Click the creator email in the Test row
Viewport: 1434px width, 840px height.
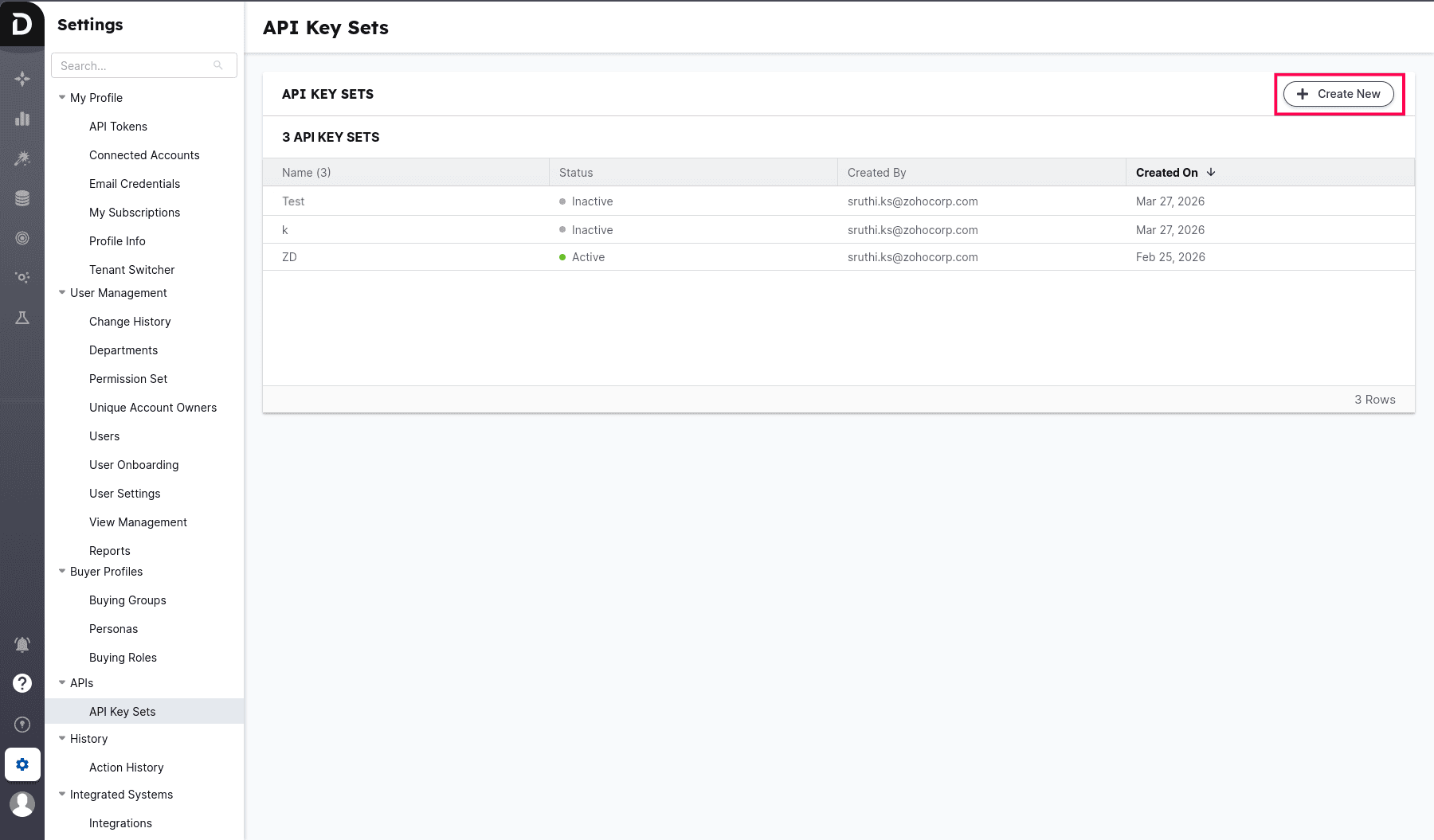coord(912,201)
